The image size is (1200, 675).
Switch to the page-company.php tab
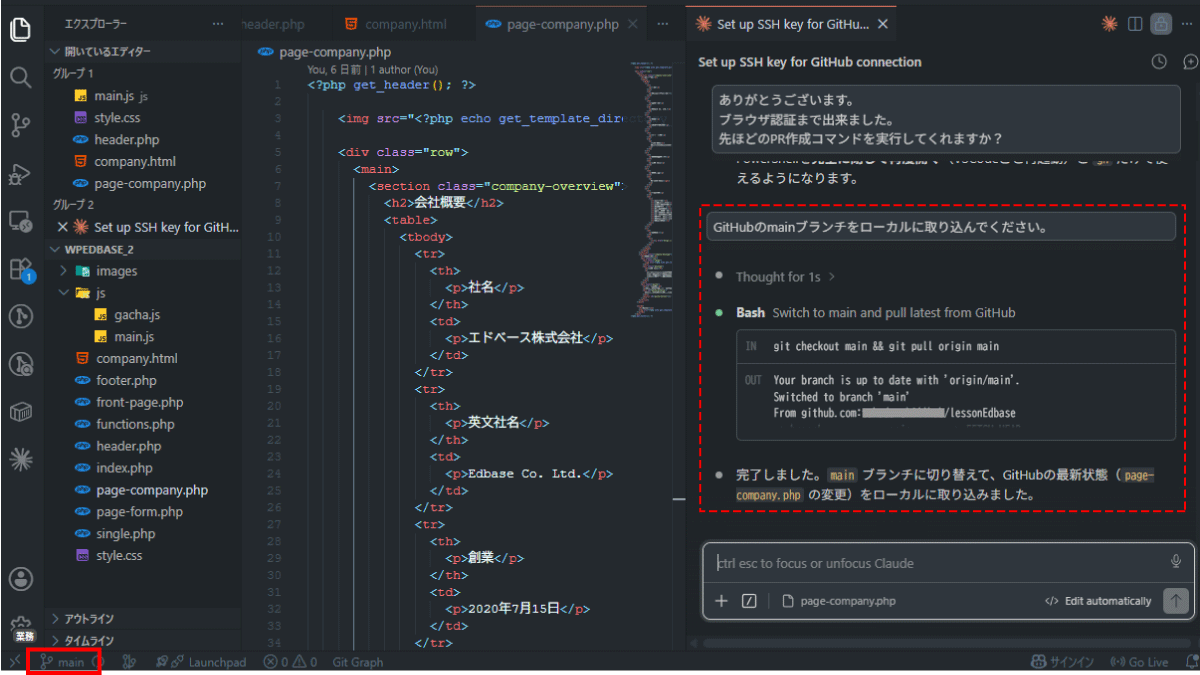(x=563, y=24)
